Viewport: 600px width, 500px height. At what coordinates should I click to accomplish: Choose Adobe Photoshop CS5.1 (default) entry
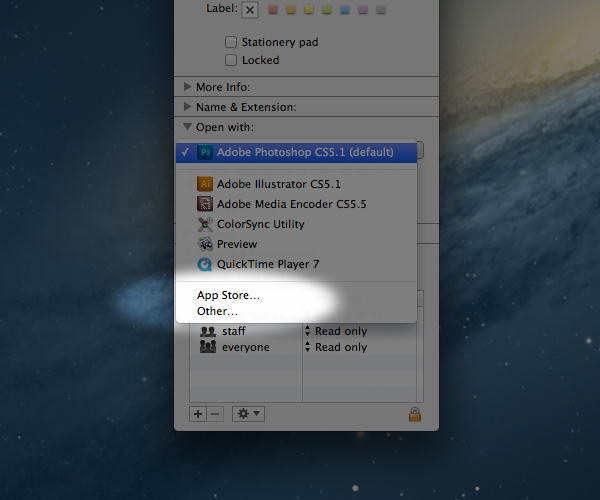[x=296, y=152]
